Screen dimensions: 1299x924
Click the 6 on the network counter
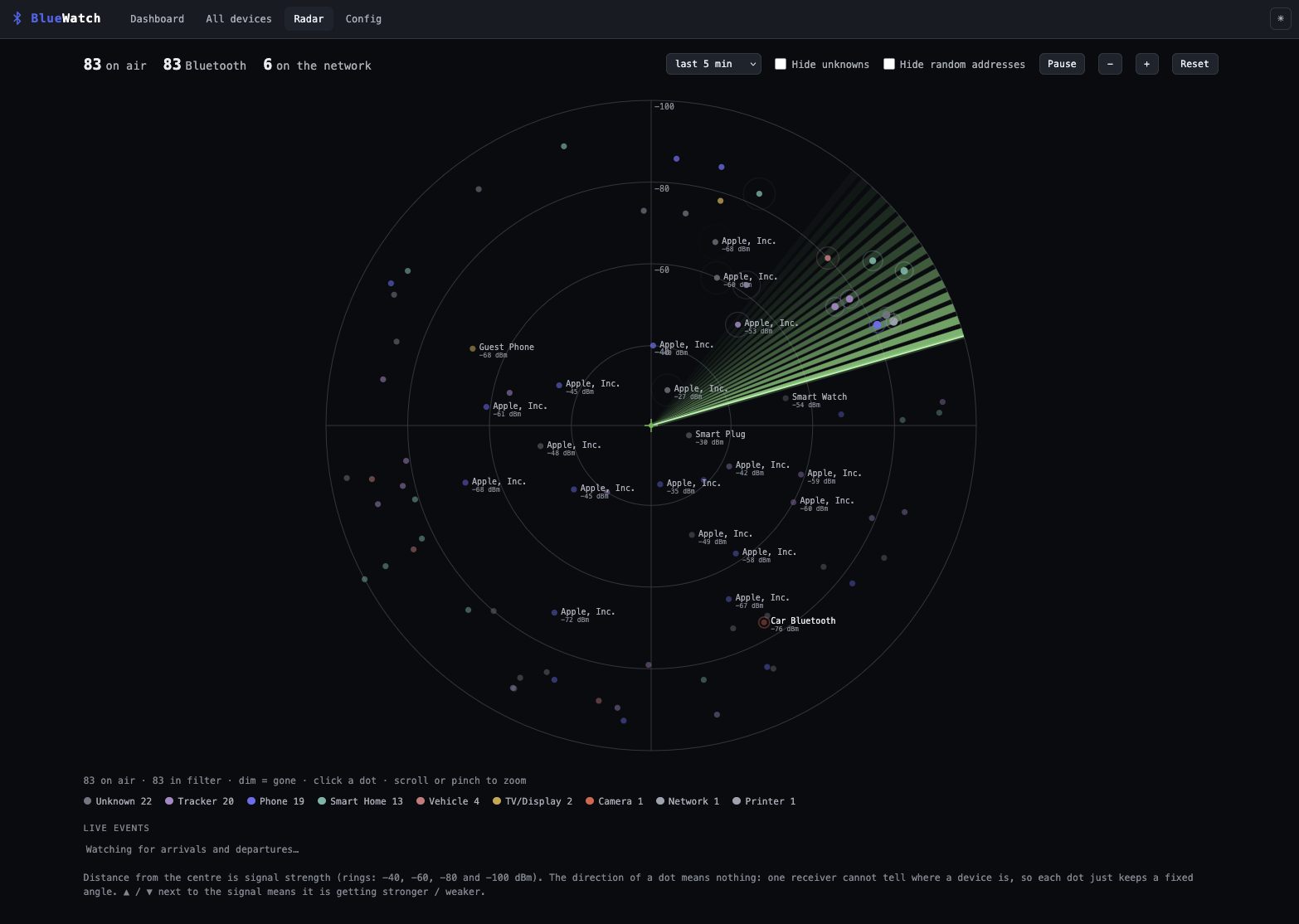pyautogui.click(x=317, y=65)
